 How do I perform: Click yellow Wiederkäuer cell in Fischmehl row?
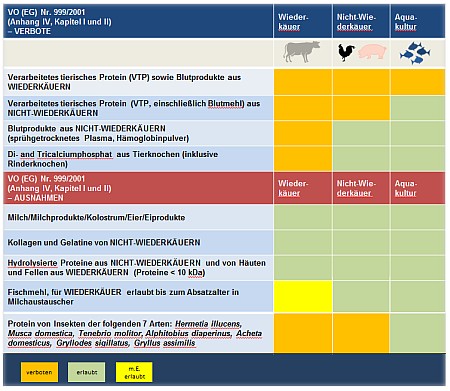[x=303, y=296]
